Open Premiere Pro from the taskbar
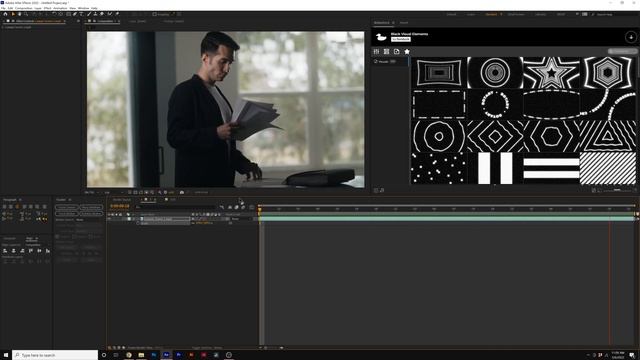 pos(179,355)
